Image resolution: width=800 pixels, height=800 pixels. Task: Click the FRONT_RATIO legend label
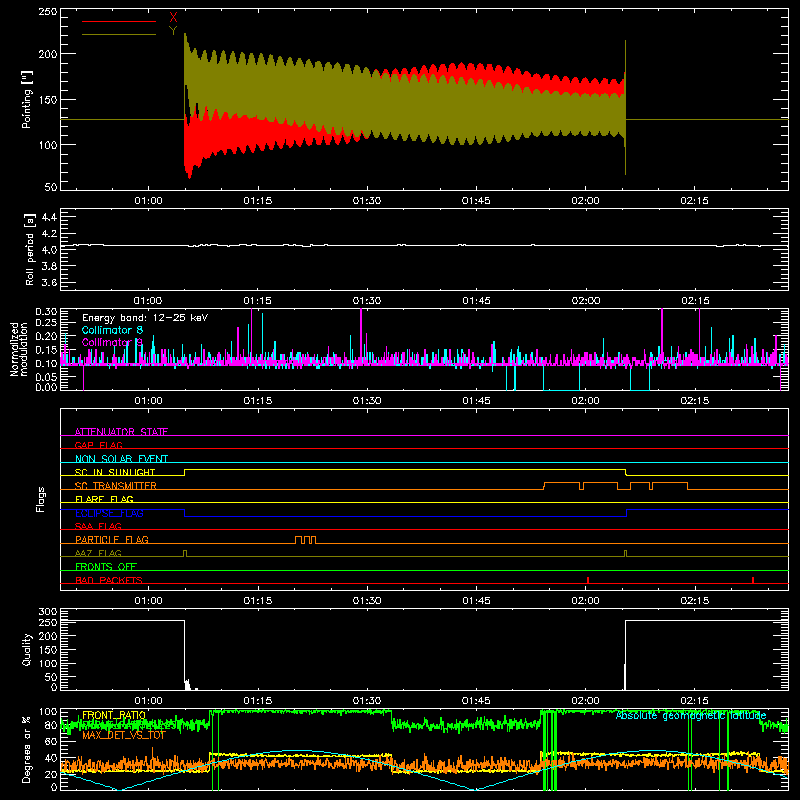(114, 715)
